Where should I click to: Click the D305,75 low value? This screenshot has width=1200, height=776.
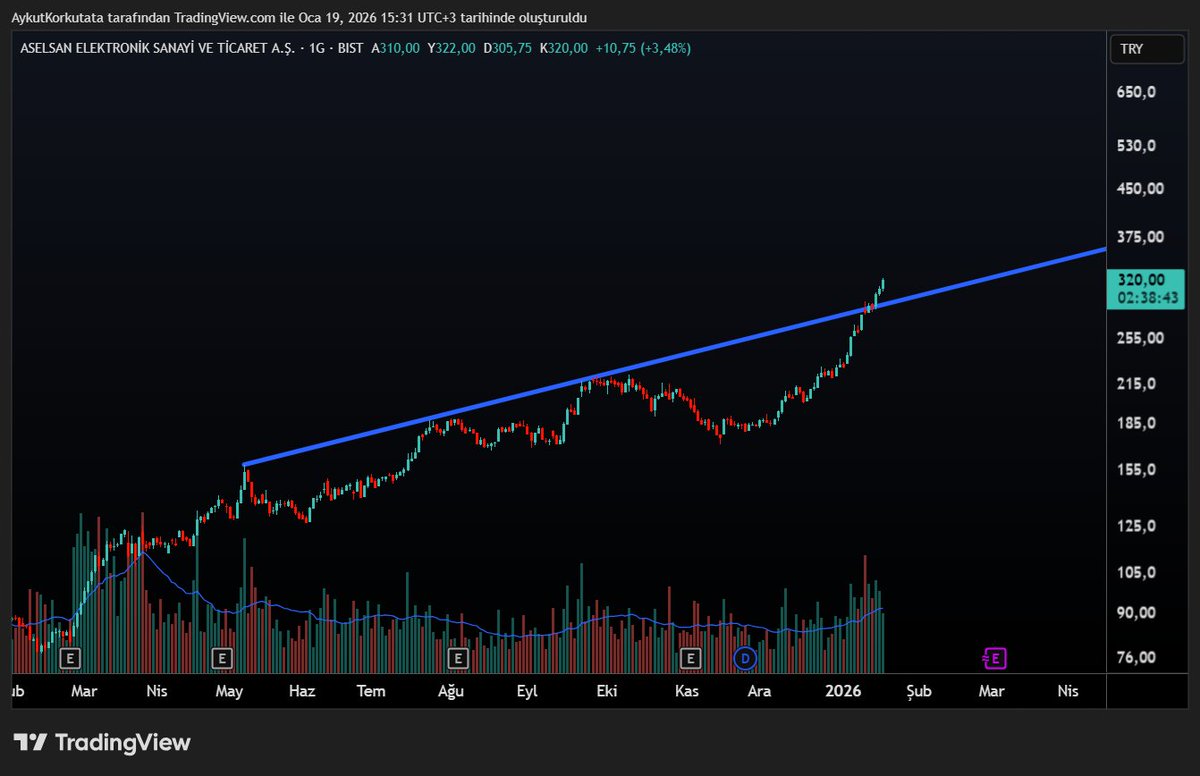[x=507, y=47]
